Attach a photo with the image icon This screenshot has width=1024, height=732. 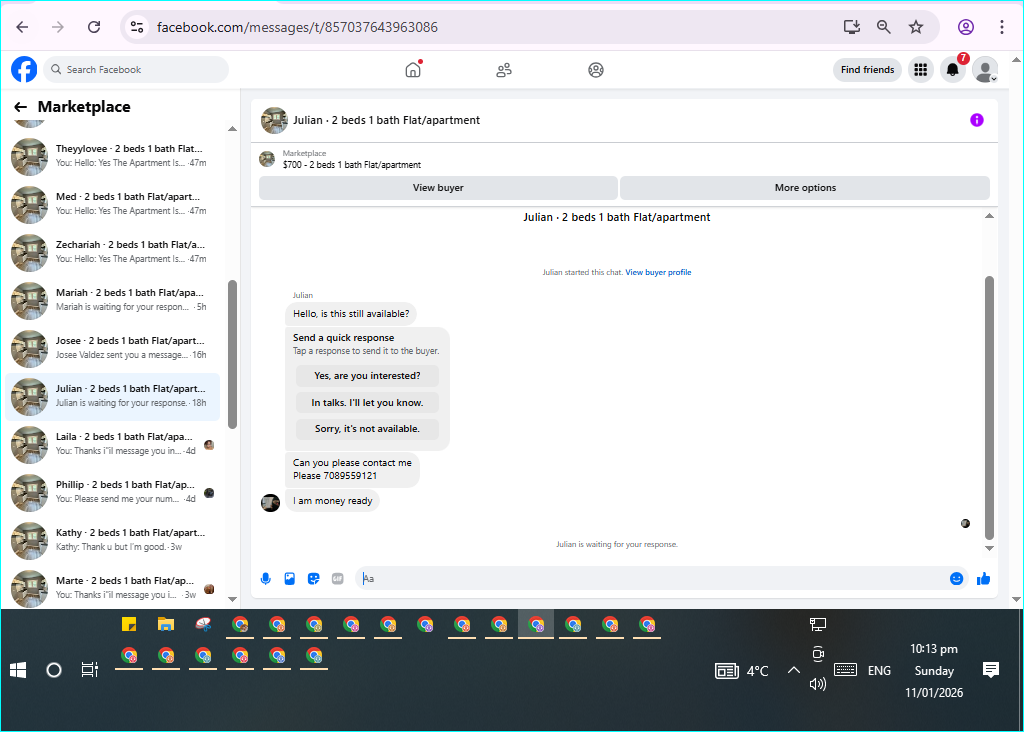click(x=289, y=579)
